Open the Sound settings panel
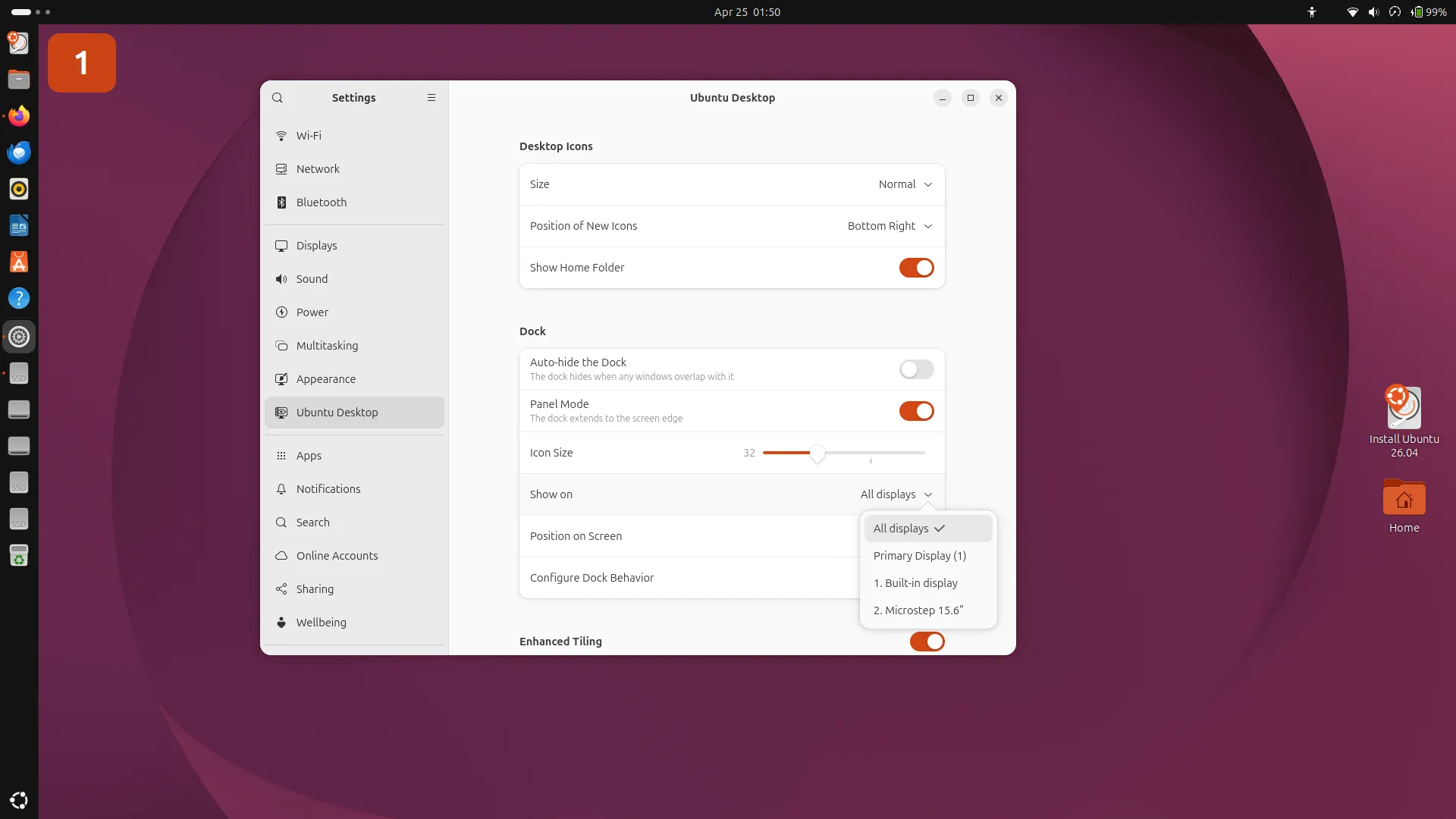The image size is (1456, 819). [x=312, y=278]
